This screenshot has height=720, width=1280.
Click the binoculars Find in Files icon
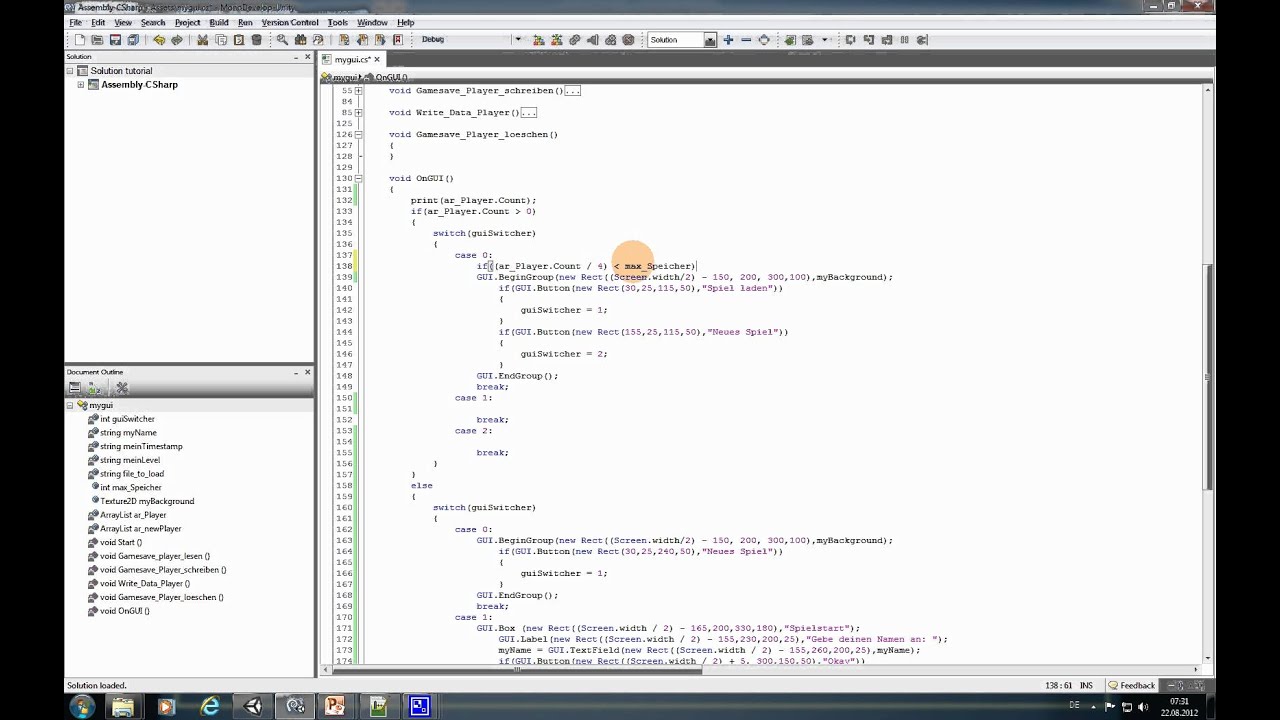pos(300,40)
